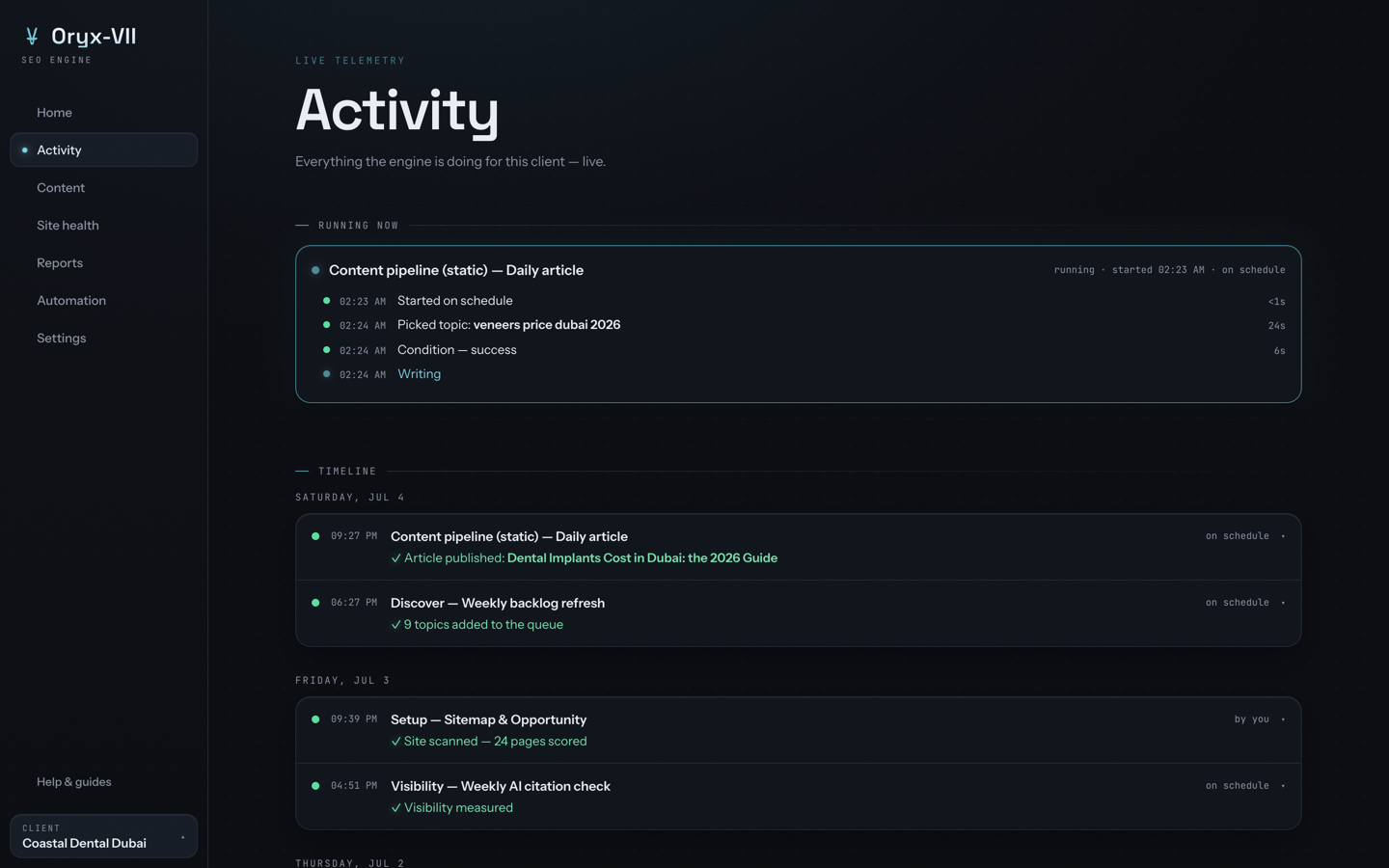The width and height of the screenshot is (1389, 868).
Task: Click Setup — Sitemap & Opportunity title
Action: point(488,719)
